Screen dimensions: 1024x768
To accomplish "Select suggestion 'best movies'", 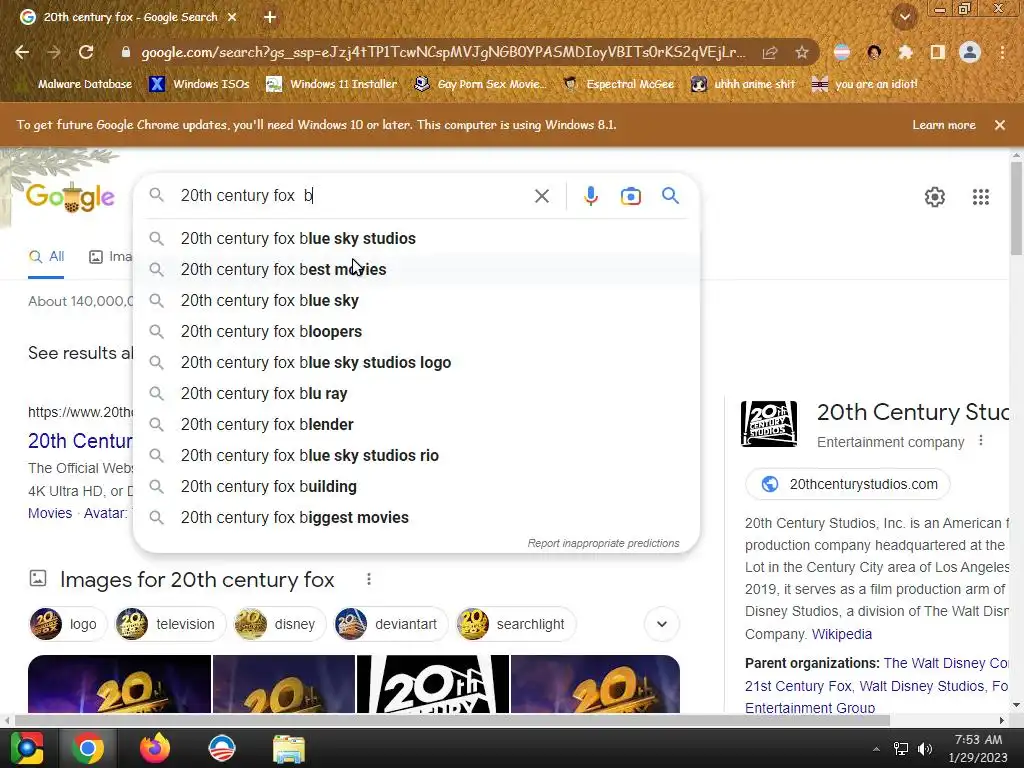I will (x=416, y=269).
